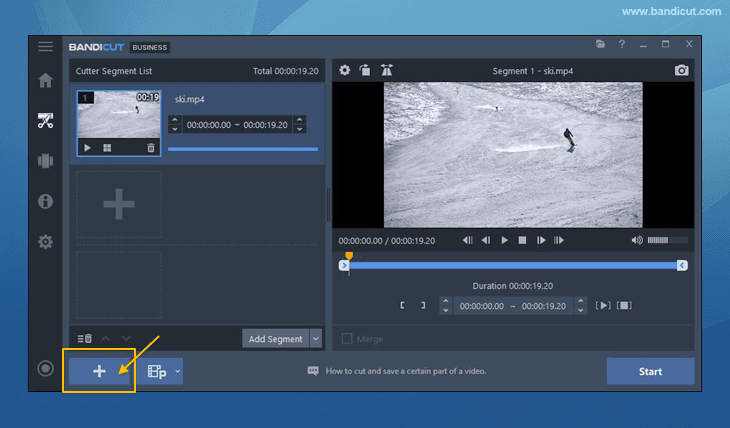Viewport: 730px width, 428px height.
Task: Open the help question mark icon
Action: pos(622,45)
